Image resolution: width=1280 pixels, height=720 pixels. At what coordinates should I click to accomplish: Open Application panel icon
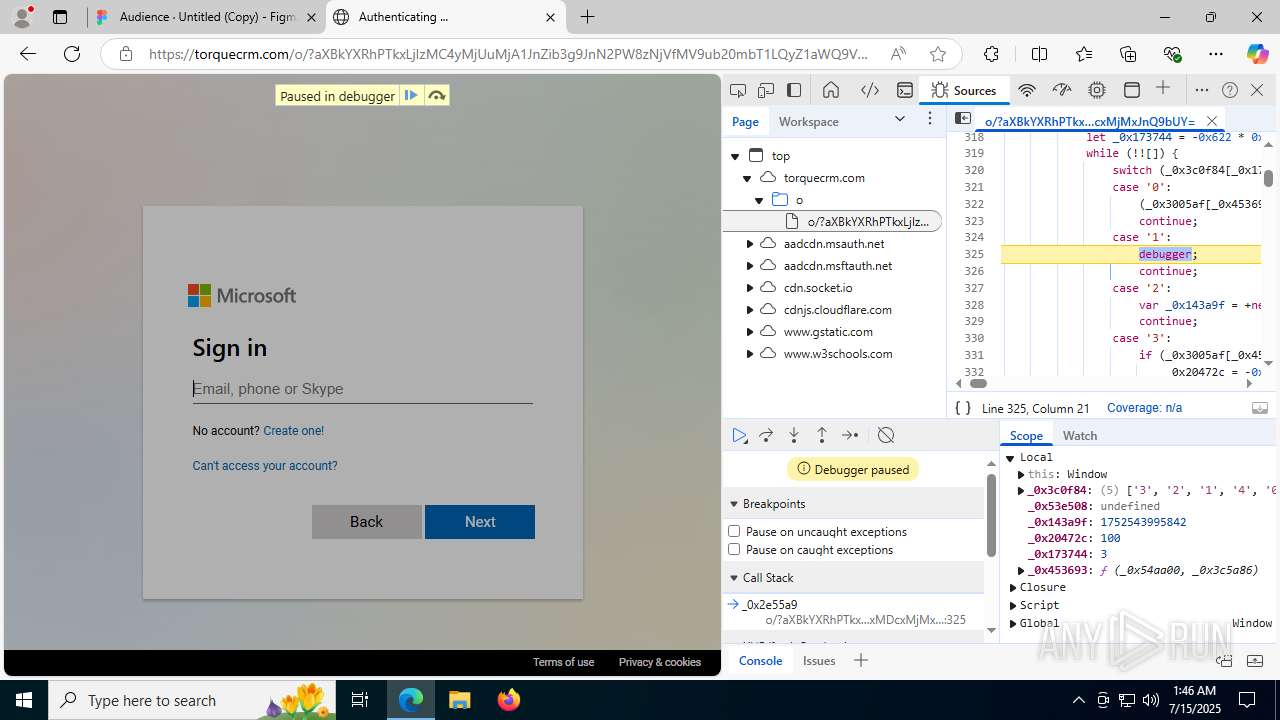click(1132, 90)
